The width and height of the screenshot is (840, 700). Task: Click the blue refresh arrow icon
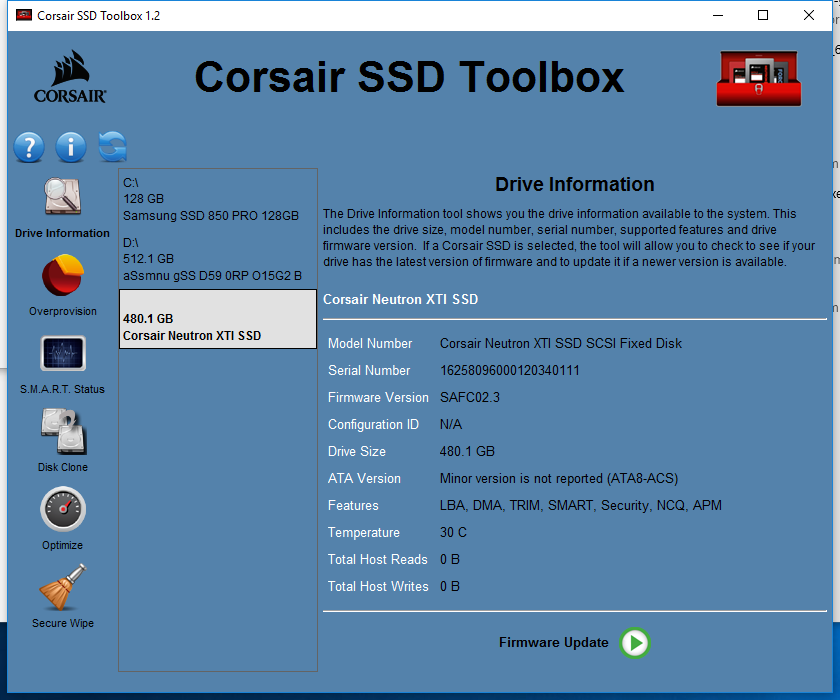pyautogui.click(x=112, y=147)
